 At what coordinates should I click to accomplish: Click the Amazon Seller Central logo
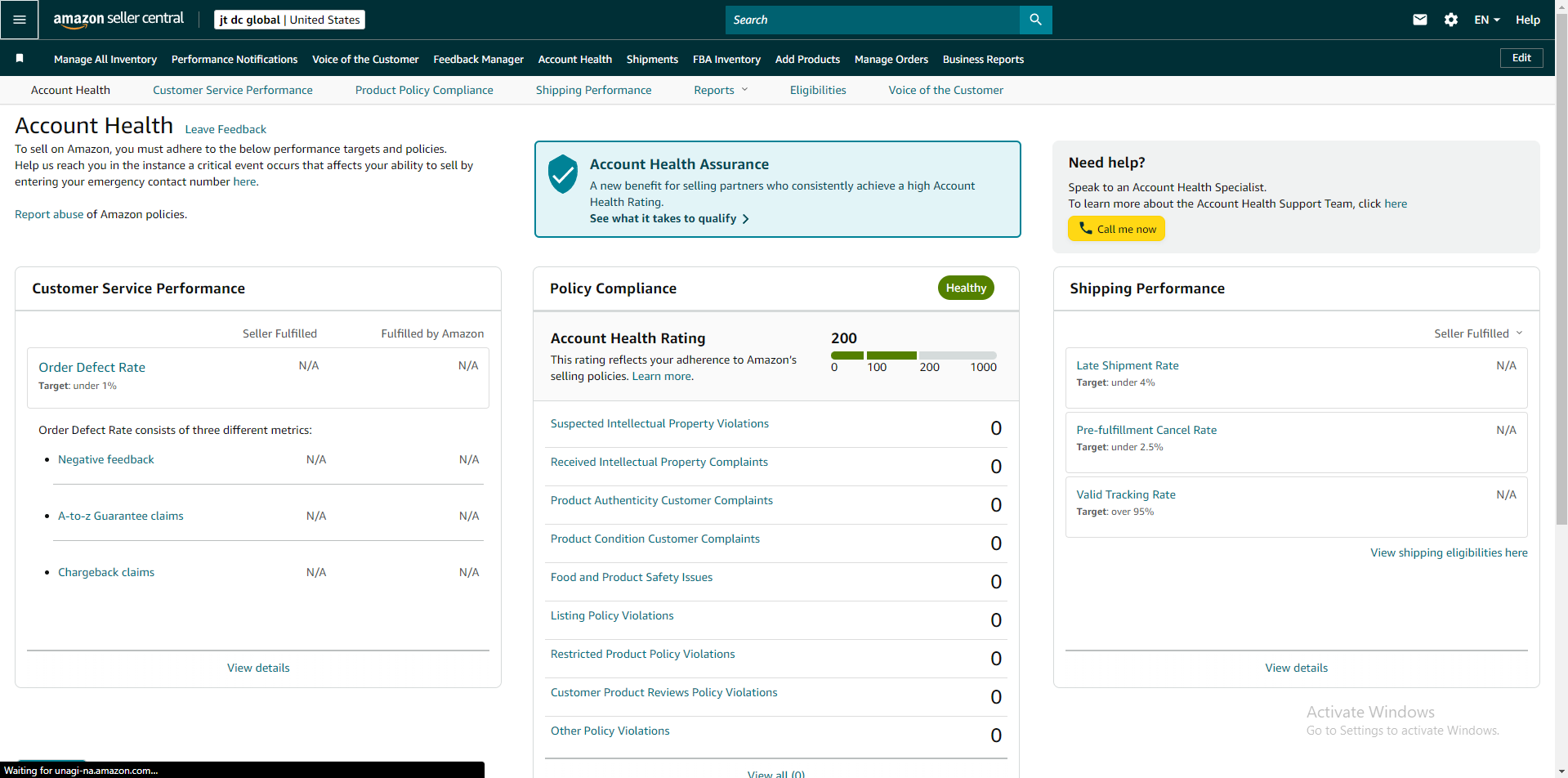click(118, 20)
